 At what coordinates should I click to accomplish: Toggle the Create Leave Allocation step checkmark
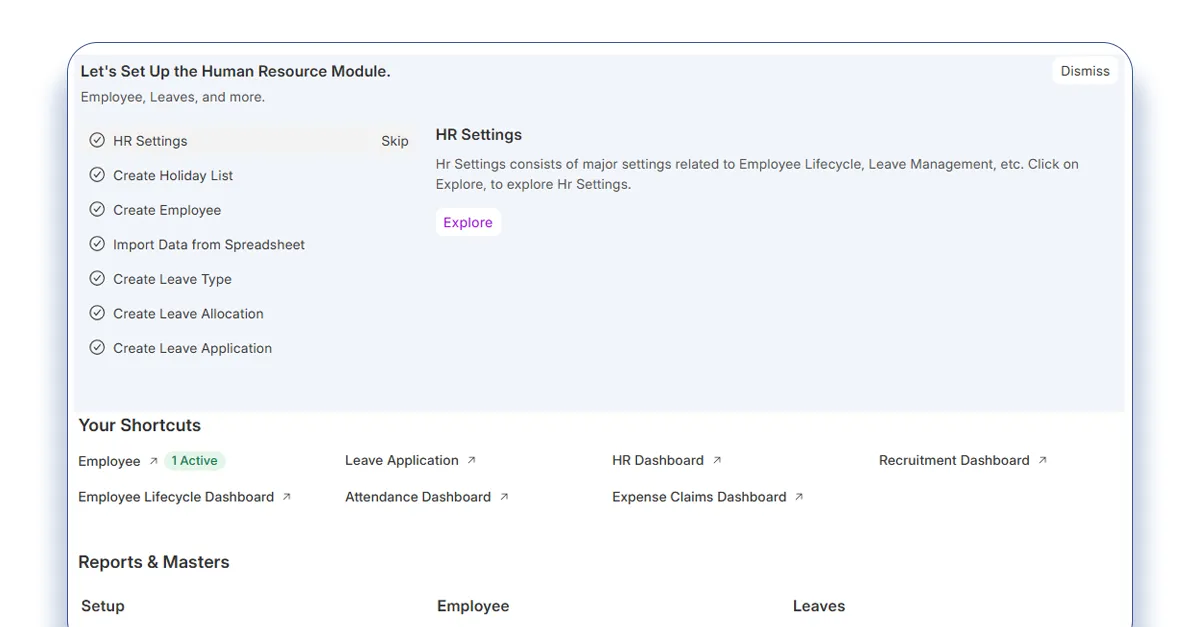(97, 313)
